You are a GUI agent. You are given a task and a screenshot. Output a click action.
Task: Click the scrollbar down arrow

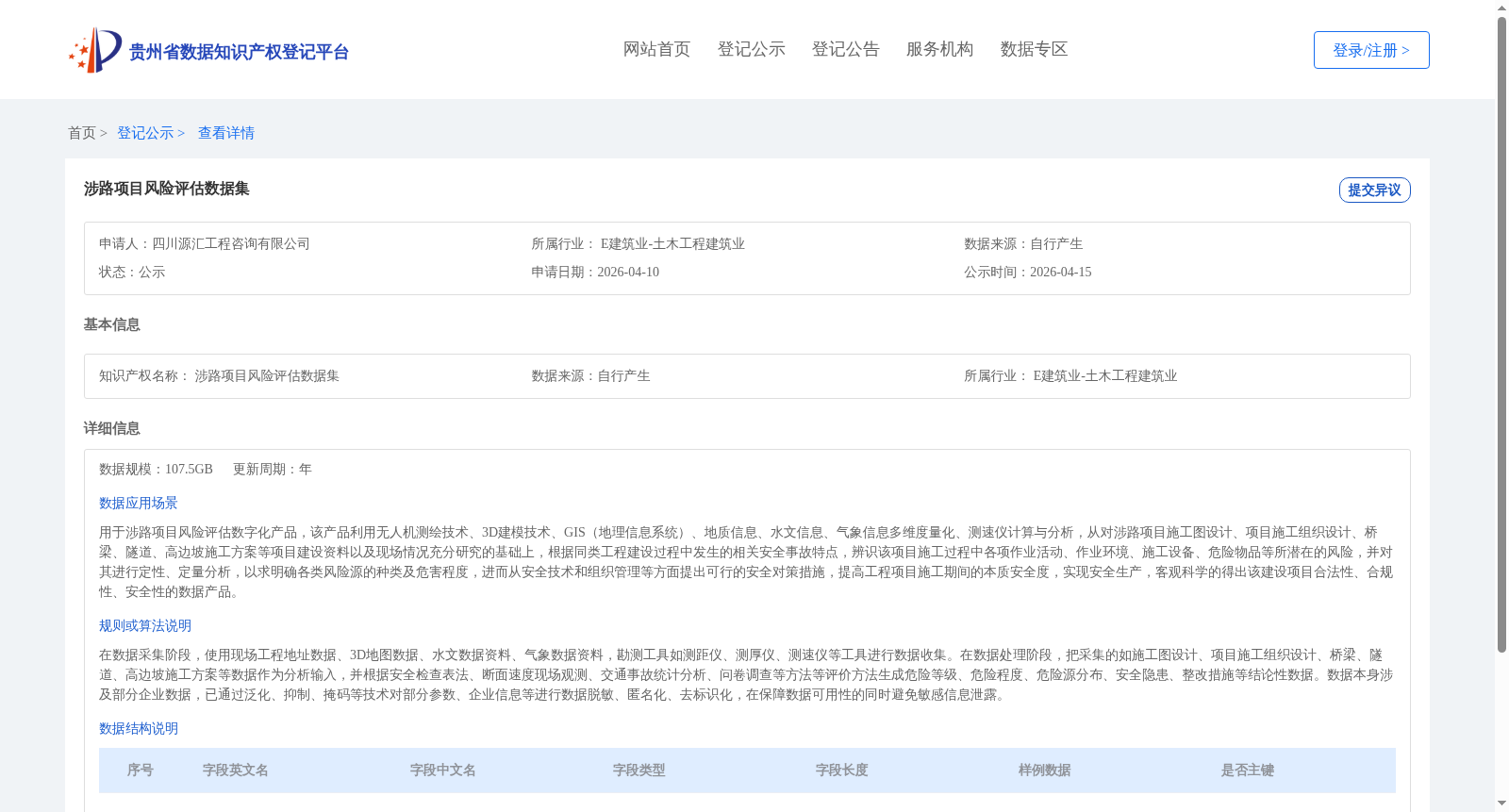1501,804
